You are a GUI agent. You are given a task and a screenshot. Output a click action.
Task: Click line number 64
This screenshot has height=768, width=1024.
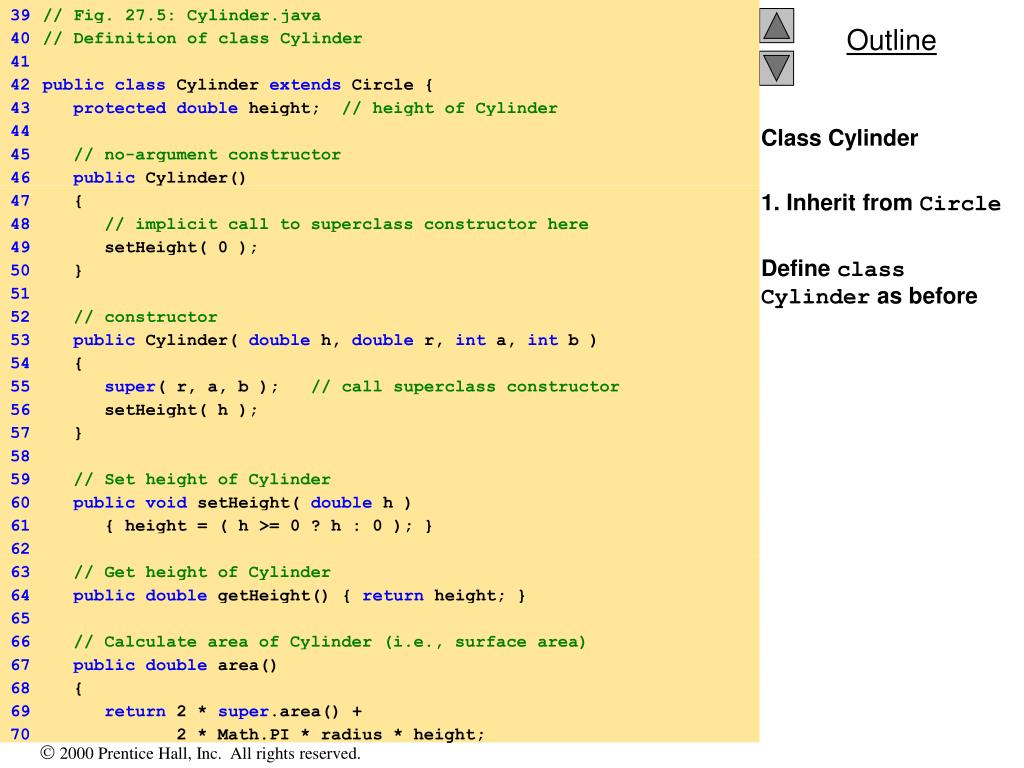tap(20, 596)
